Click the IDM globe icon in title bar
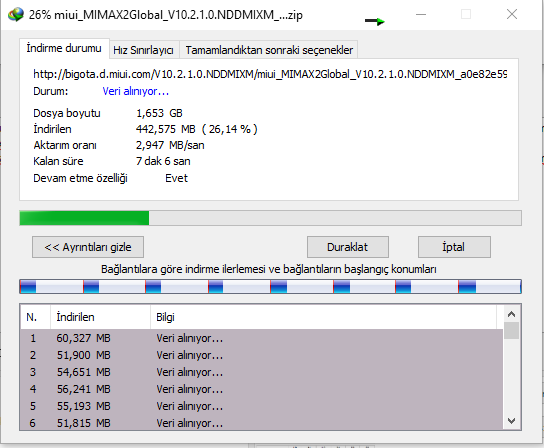 point(16,15)
